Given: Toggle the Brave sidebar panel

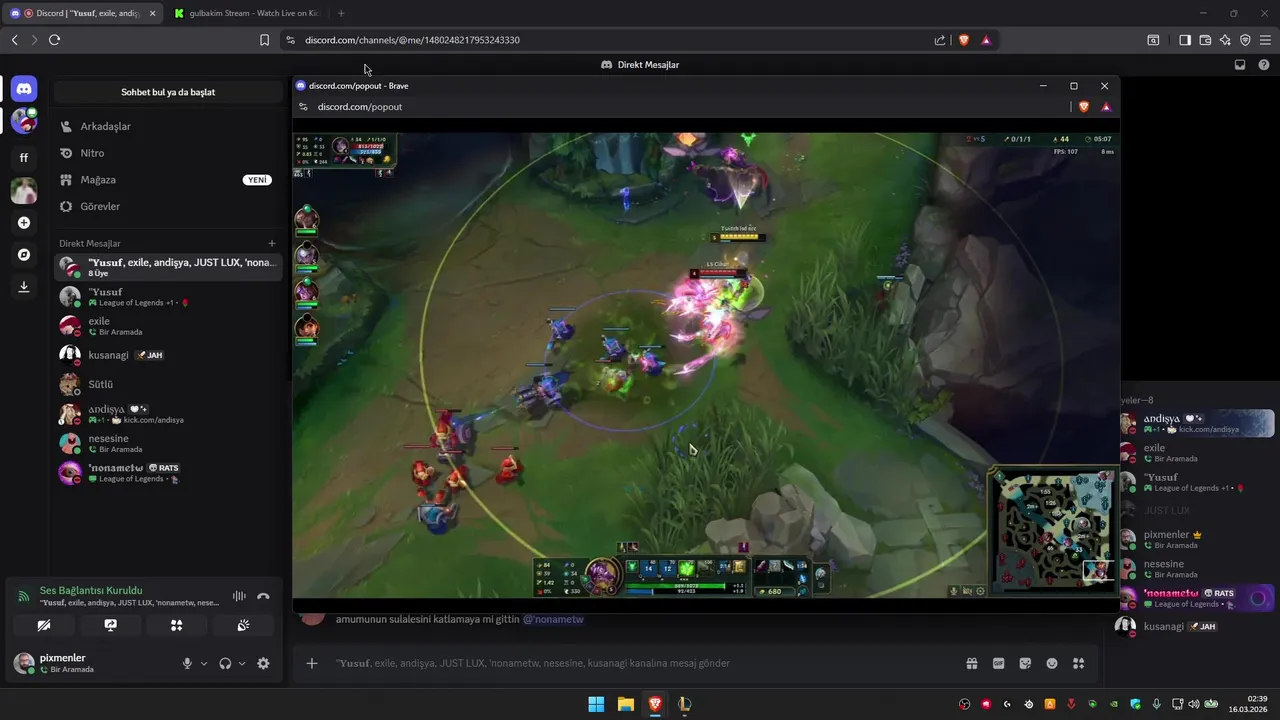Looking at the screenshot, I should (1185, 40).
